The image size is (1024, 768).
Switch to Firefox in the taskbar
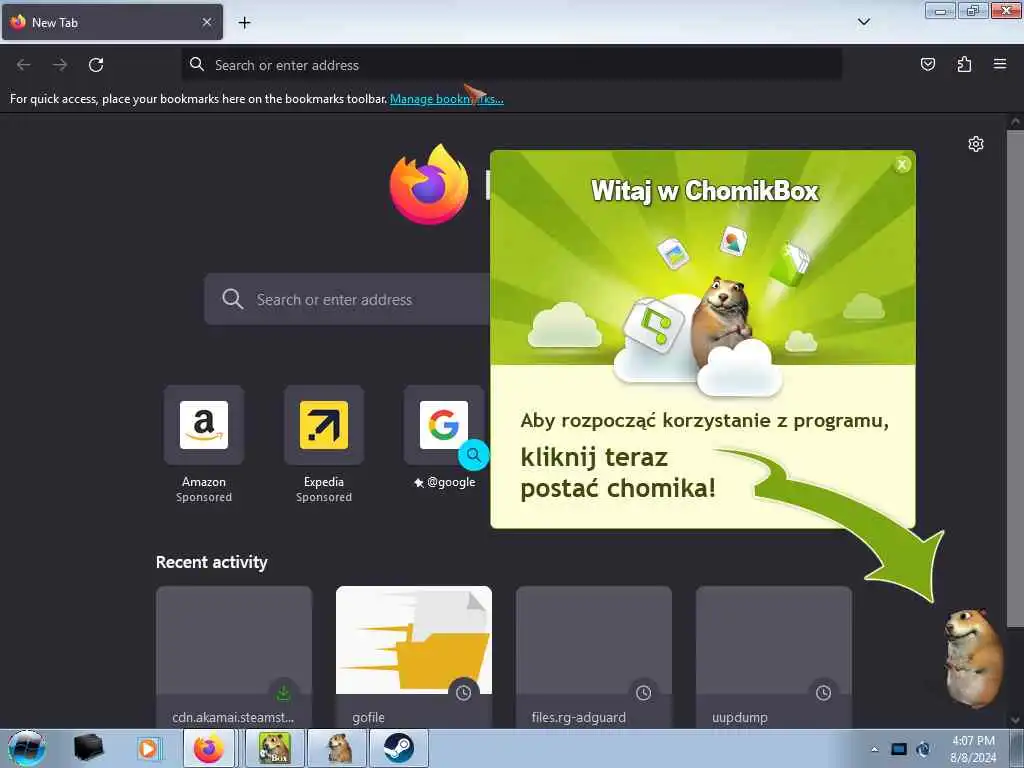pyautogui.click(x=208, y=748)
